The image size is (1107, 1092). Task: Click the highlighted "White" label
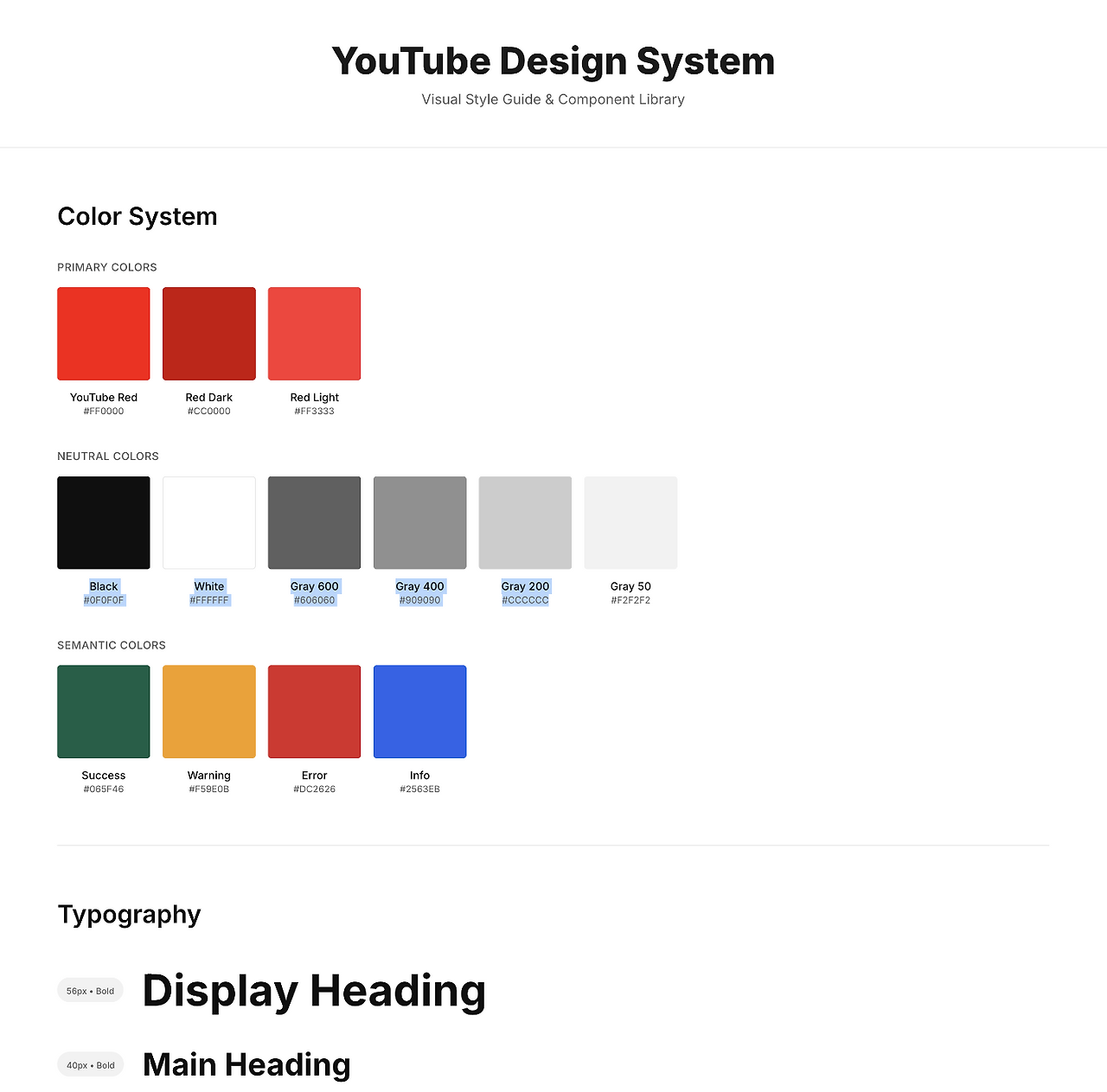[209, 586]
